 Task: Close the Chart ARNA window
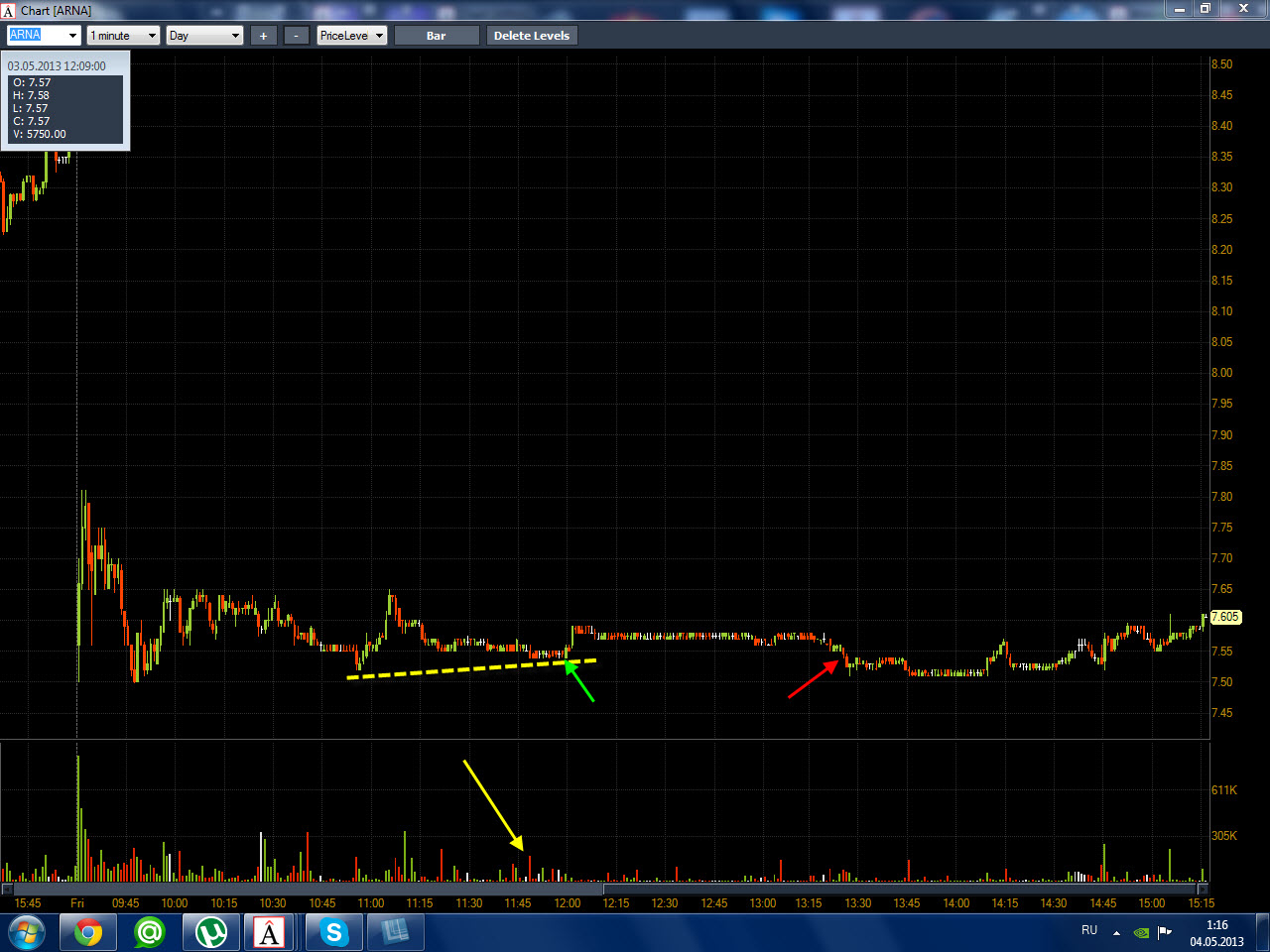(x=1243, y=9)
